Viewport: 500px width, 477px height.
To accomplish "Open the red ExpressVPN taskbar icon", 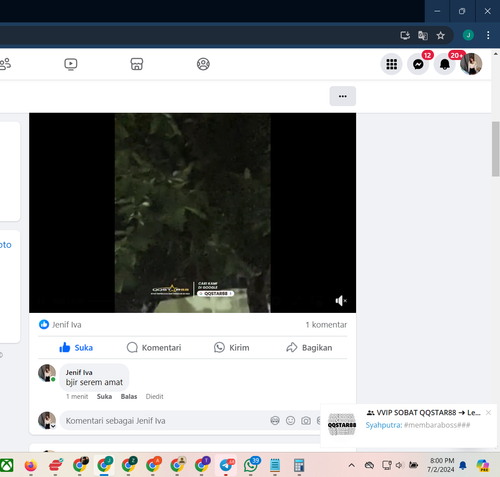I will tap(55, 465).
